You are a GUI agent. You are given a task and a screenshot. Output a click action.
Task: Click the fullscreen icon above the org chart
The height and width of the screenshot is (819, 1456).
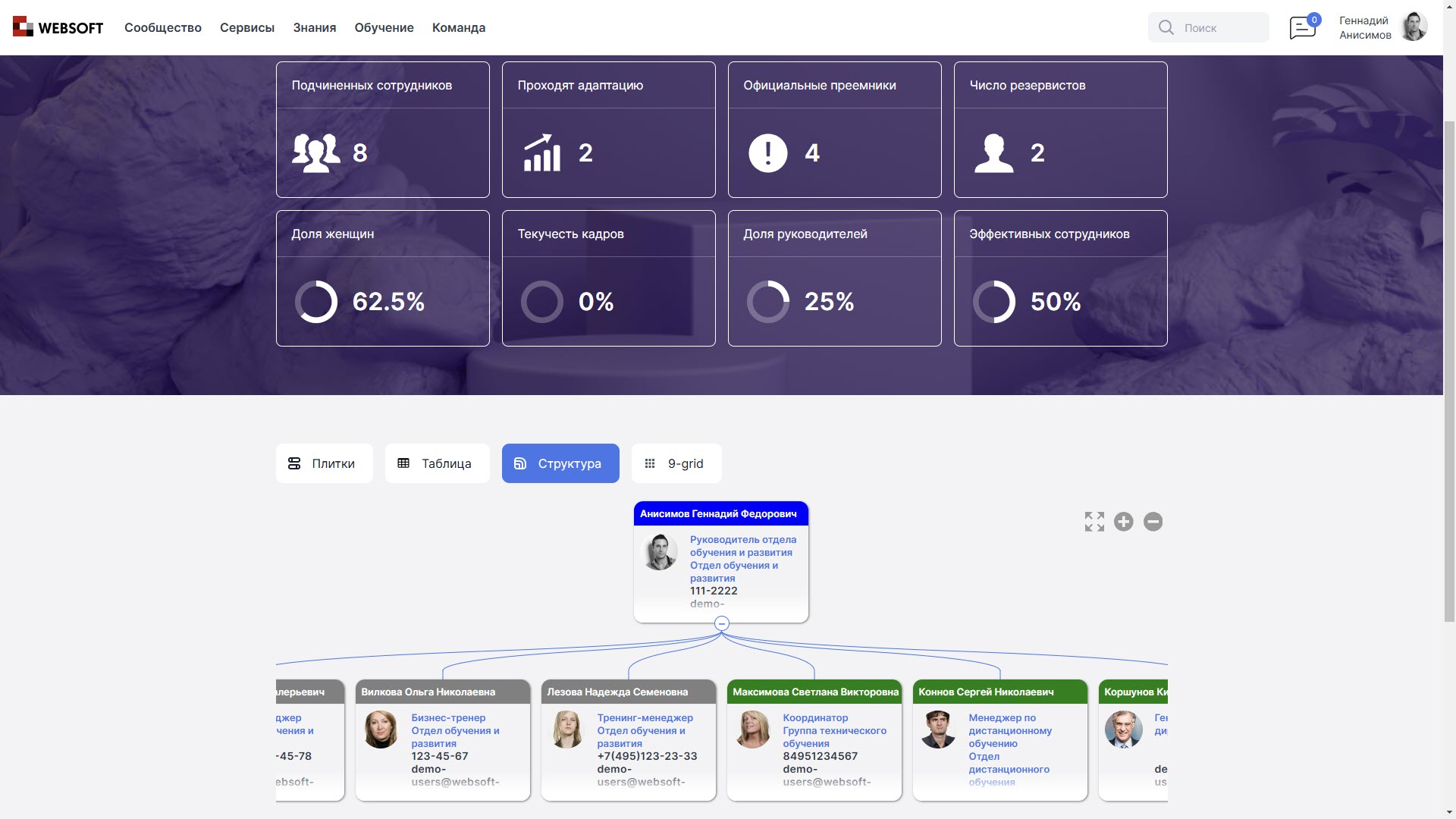pos(1094,522)
